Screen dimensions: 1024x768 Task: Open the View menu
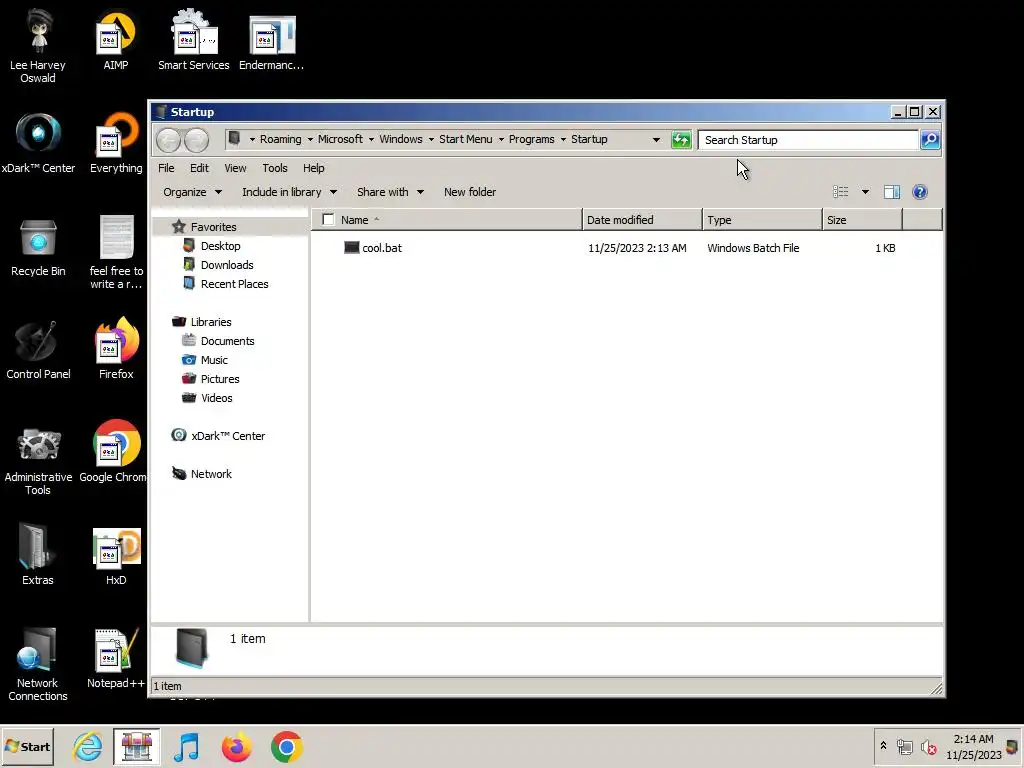click(x=235, y=168)
